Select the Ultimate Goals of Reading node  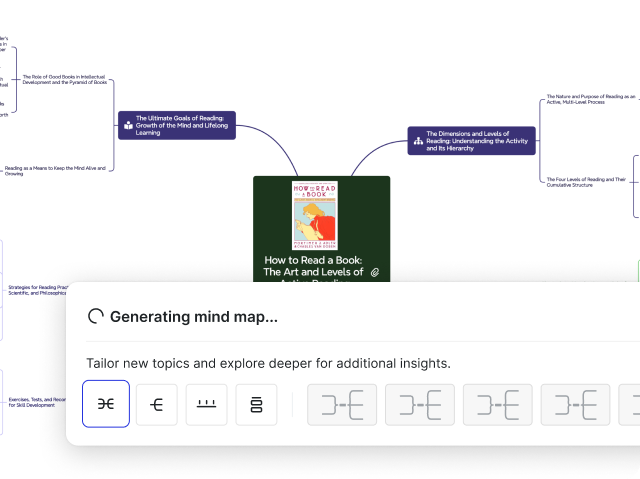(177, 125)
